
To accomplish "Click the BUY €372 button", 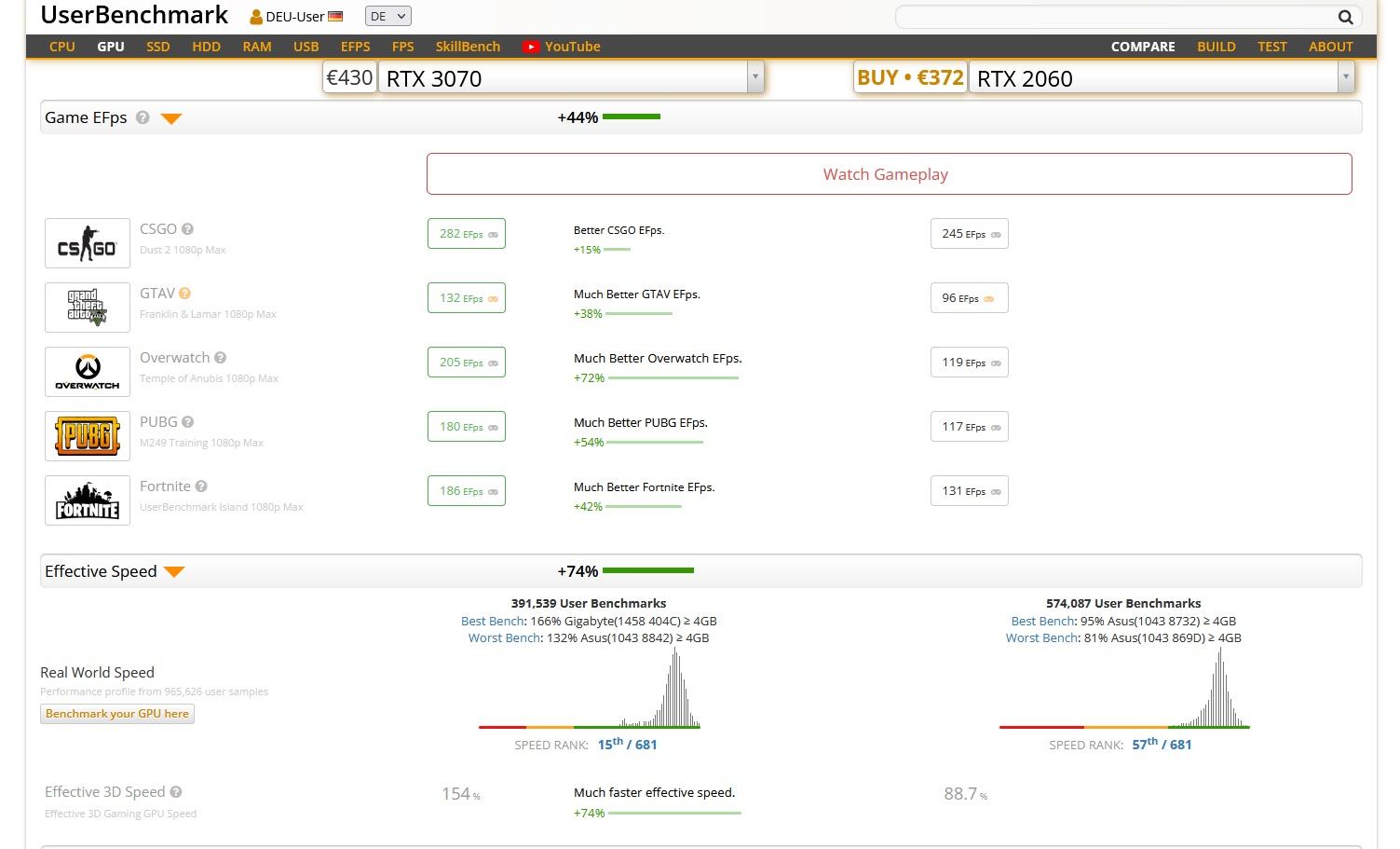I will (910, 77).
